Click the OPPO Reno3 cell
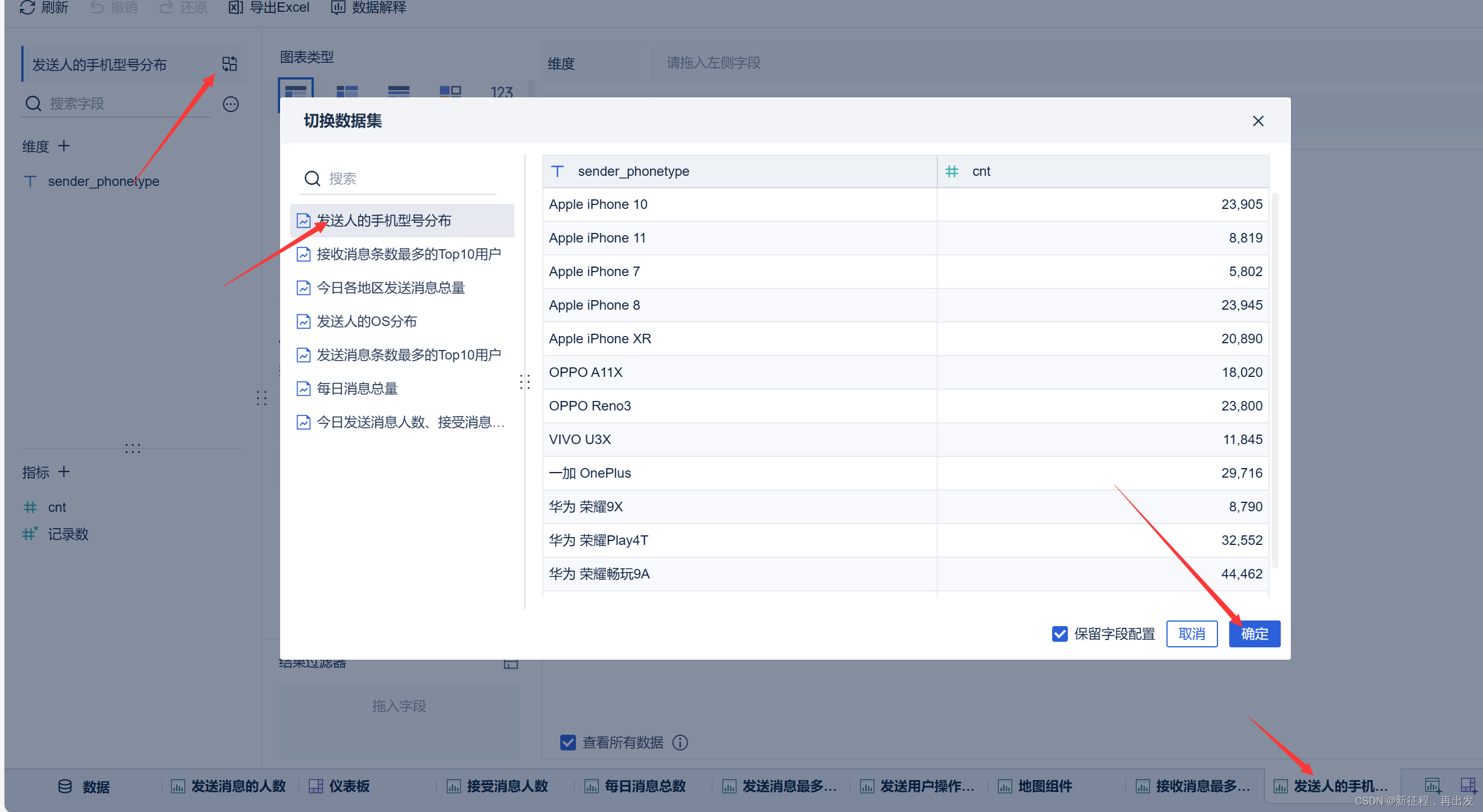The image size is (1483, 812). (740, 407)
